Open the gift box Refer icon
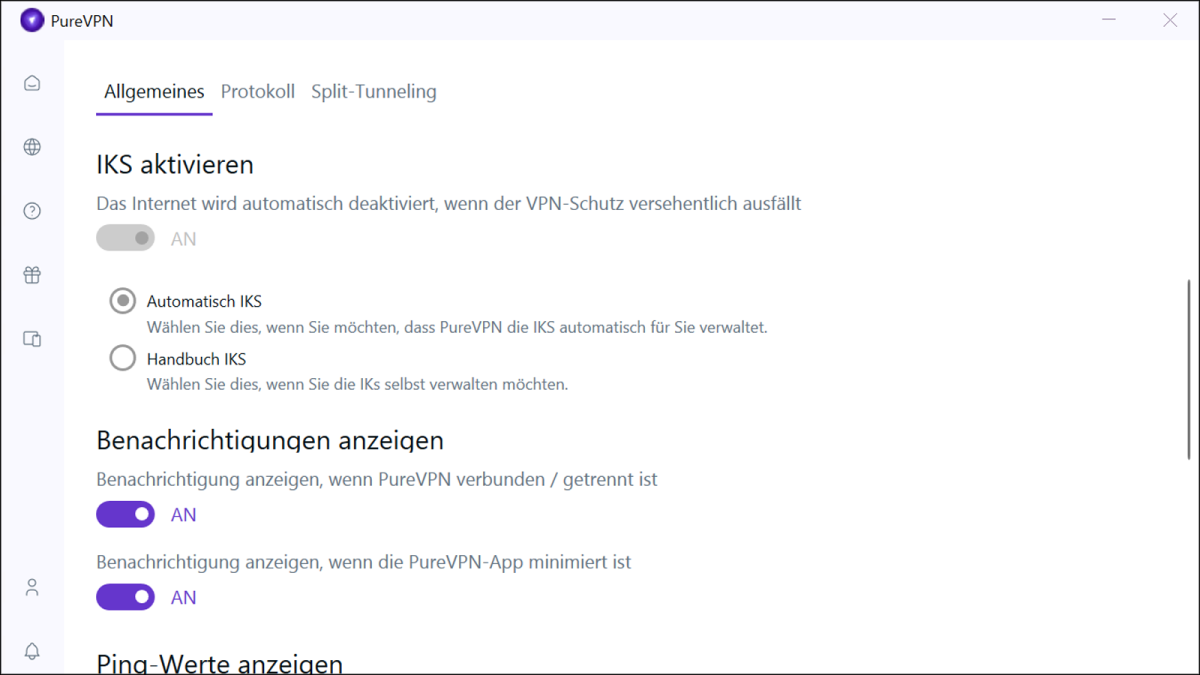Image resolution: width=1200 pixels, height=675 pixels. pyautogui.click(x=32, y=275)
